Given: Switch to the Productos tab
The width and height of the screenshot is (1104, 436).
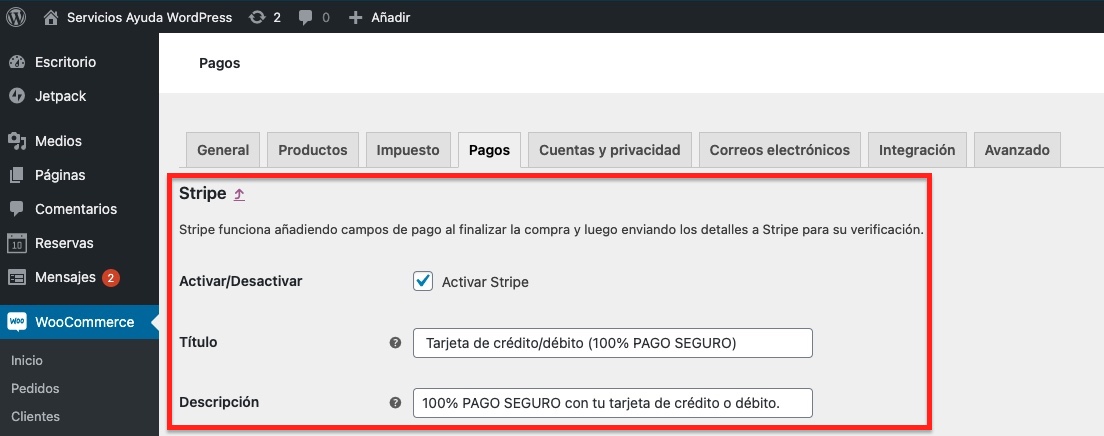Looking at the screenshot, I should [x=313, y=150].
